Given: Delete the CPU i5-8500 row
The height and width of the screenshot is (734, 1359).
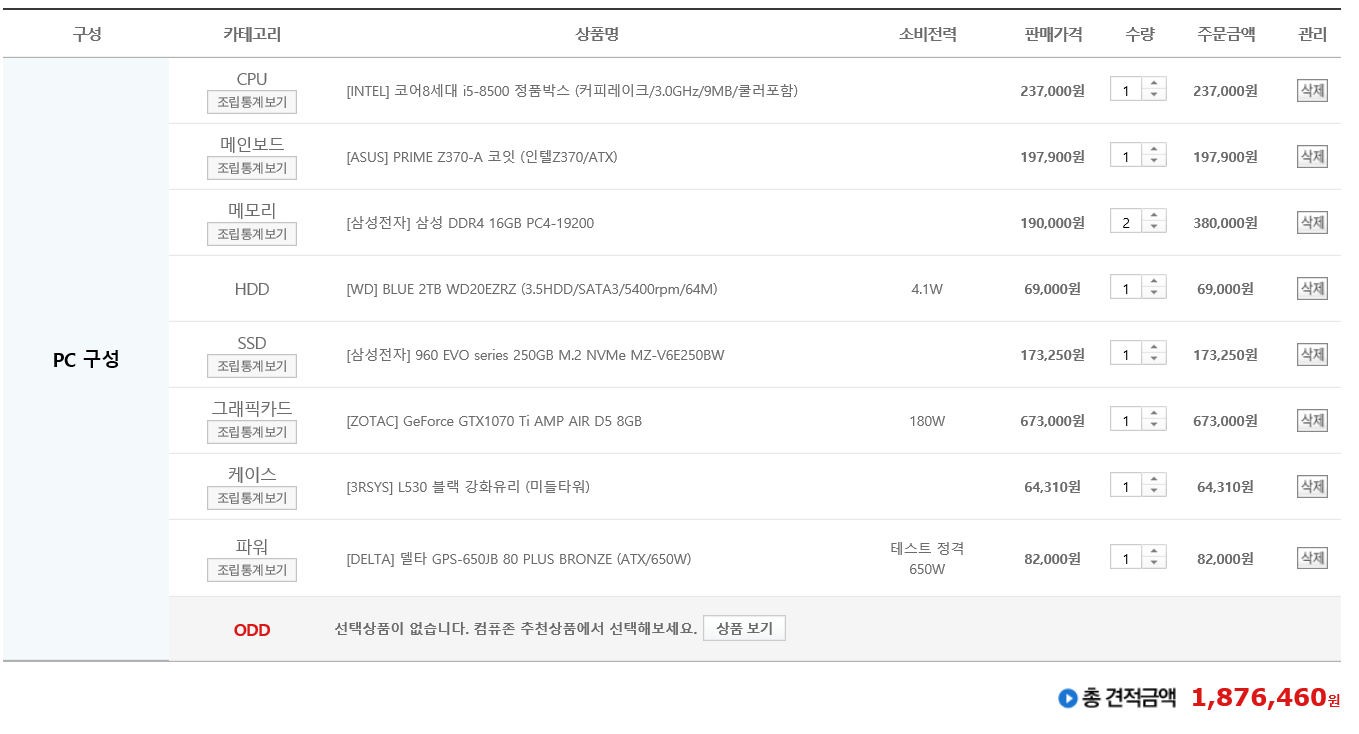Looking at the screenshot, I should coord(1312,90).
